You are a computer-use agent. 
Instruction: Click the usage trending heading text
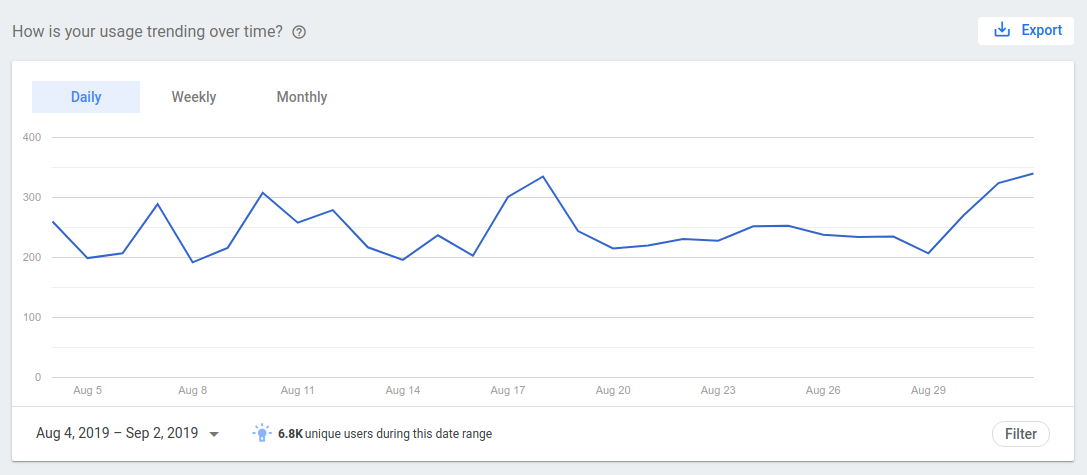[x=147, y=31]
